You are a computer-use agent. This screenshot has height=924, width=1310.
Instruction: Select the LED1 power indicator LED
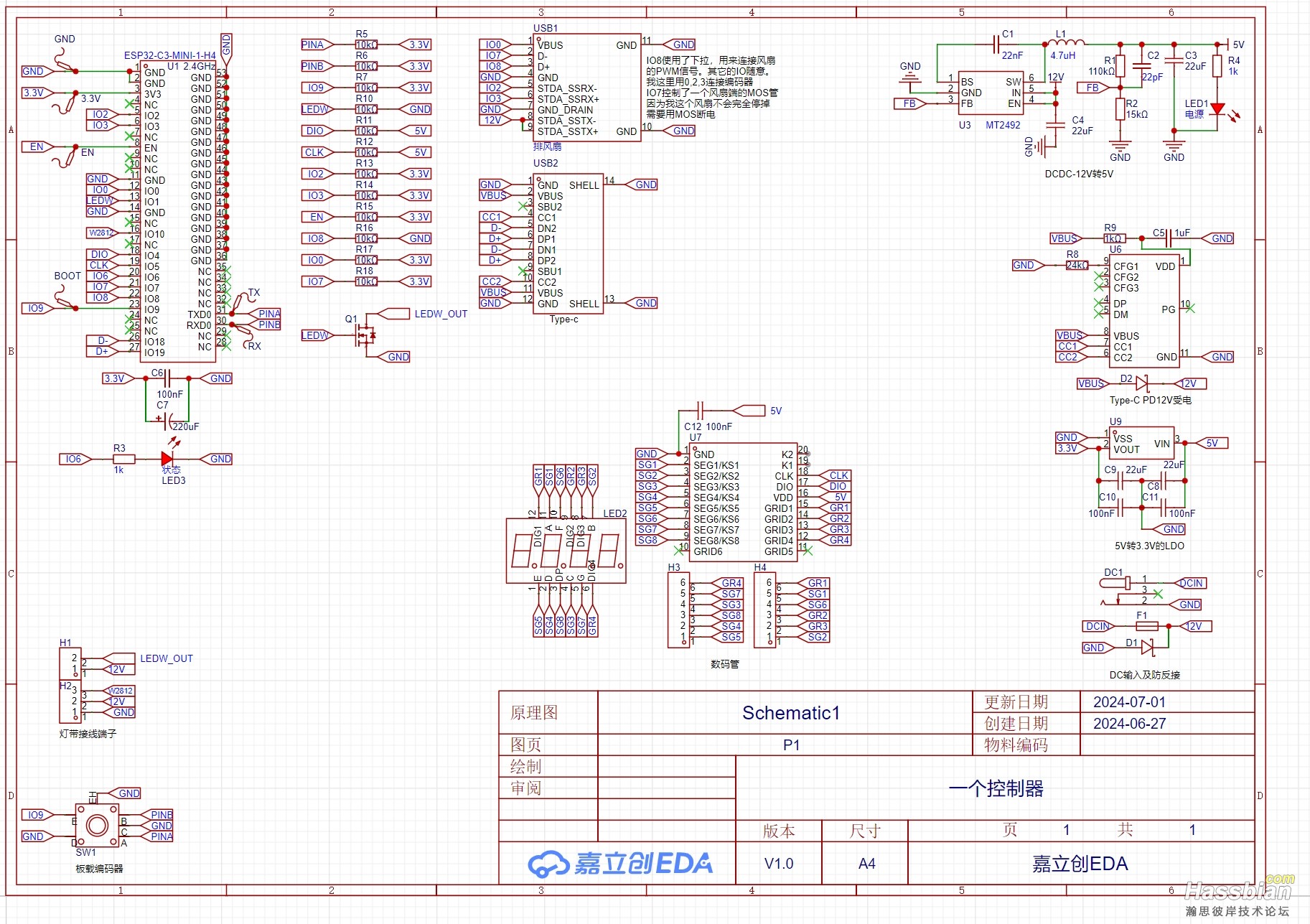click(x=1217, y=109)
